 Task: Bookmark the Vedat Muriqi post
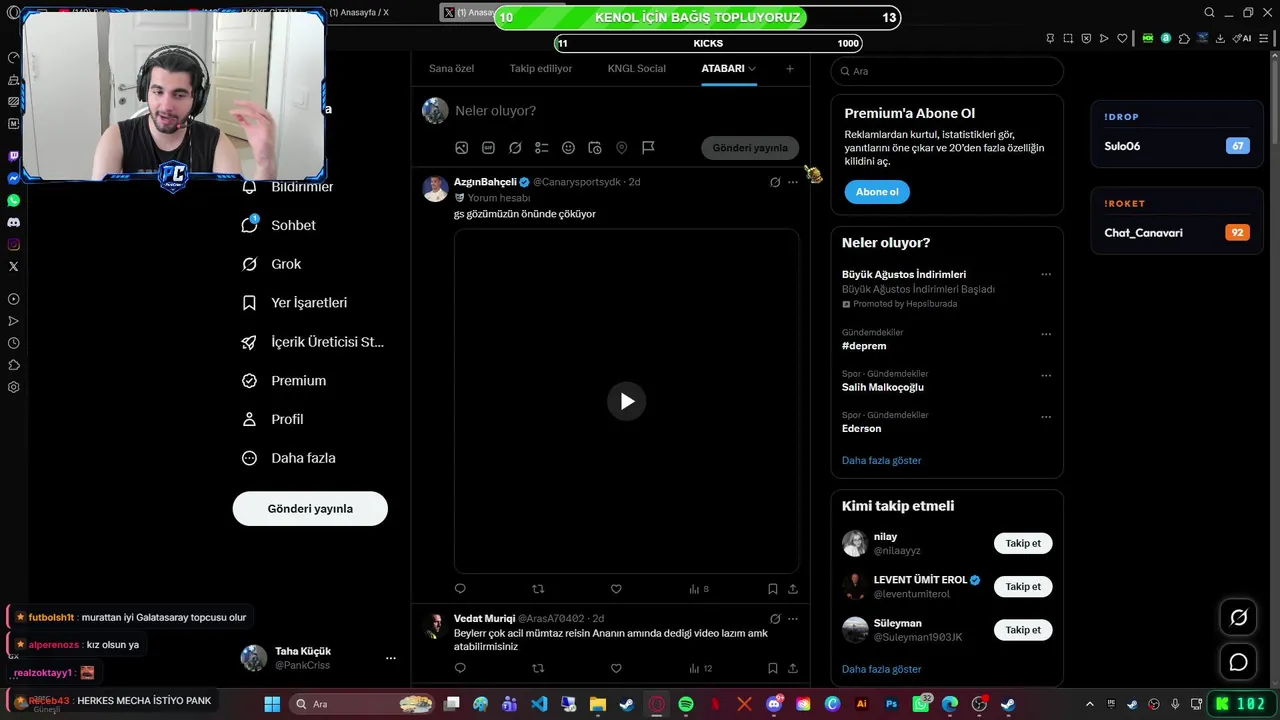point(772,668)
